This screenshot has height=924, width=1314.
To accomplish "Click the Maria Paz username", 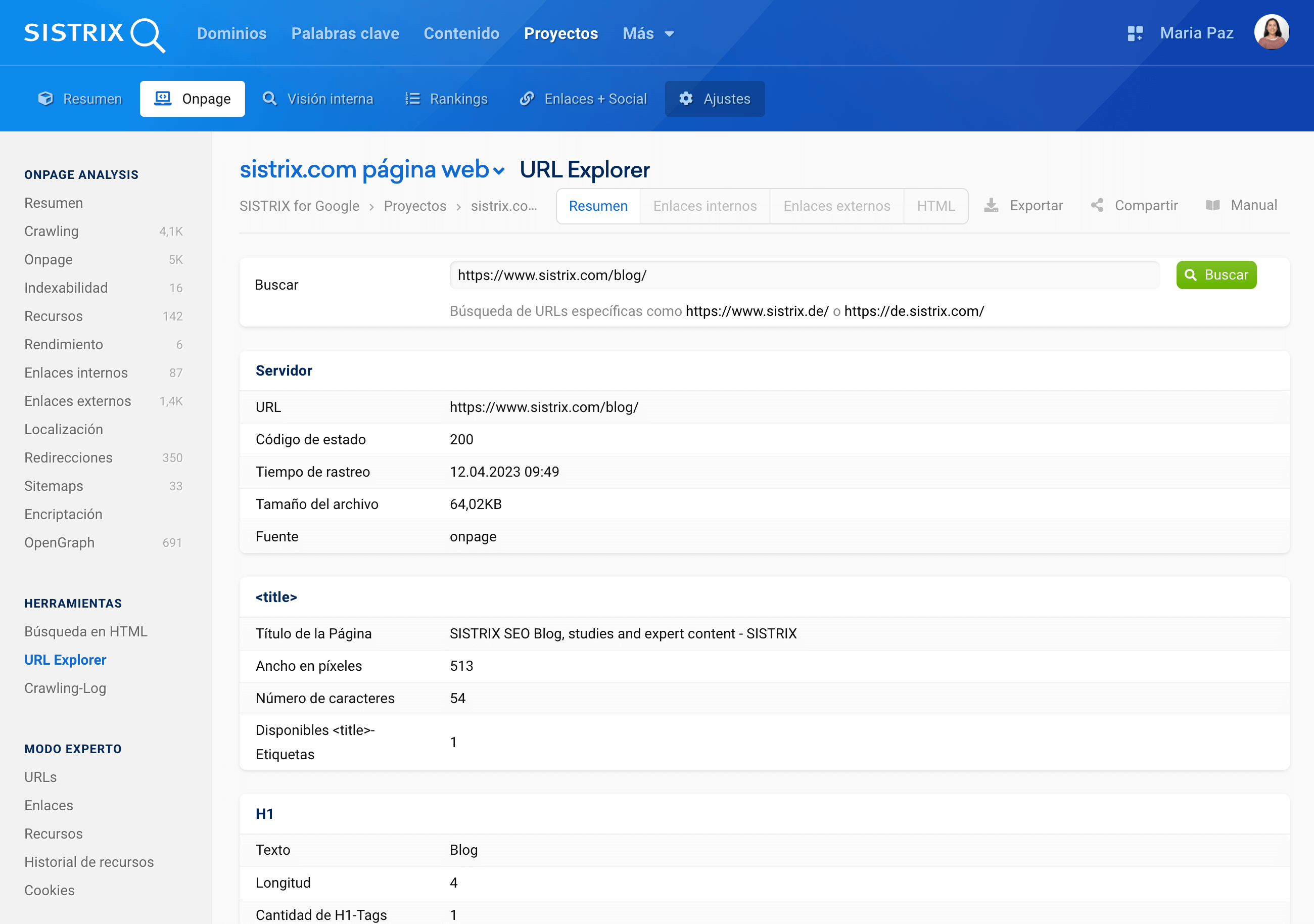I will (1196, 33).
